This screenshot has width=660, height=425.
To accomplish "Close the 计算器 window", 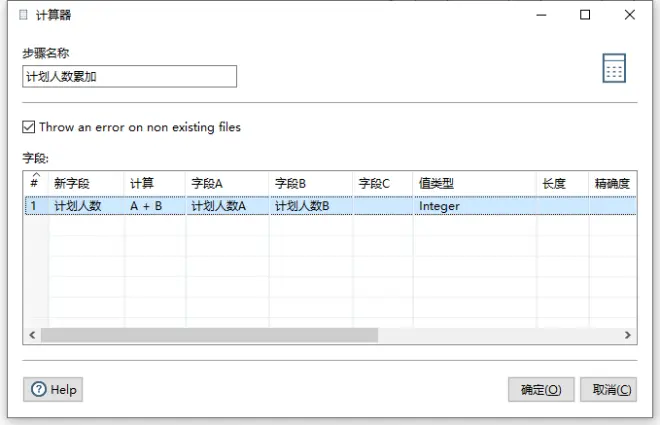I will (630, 15).
